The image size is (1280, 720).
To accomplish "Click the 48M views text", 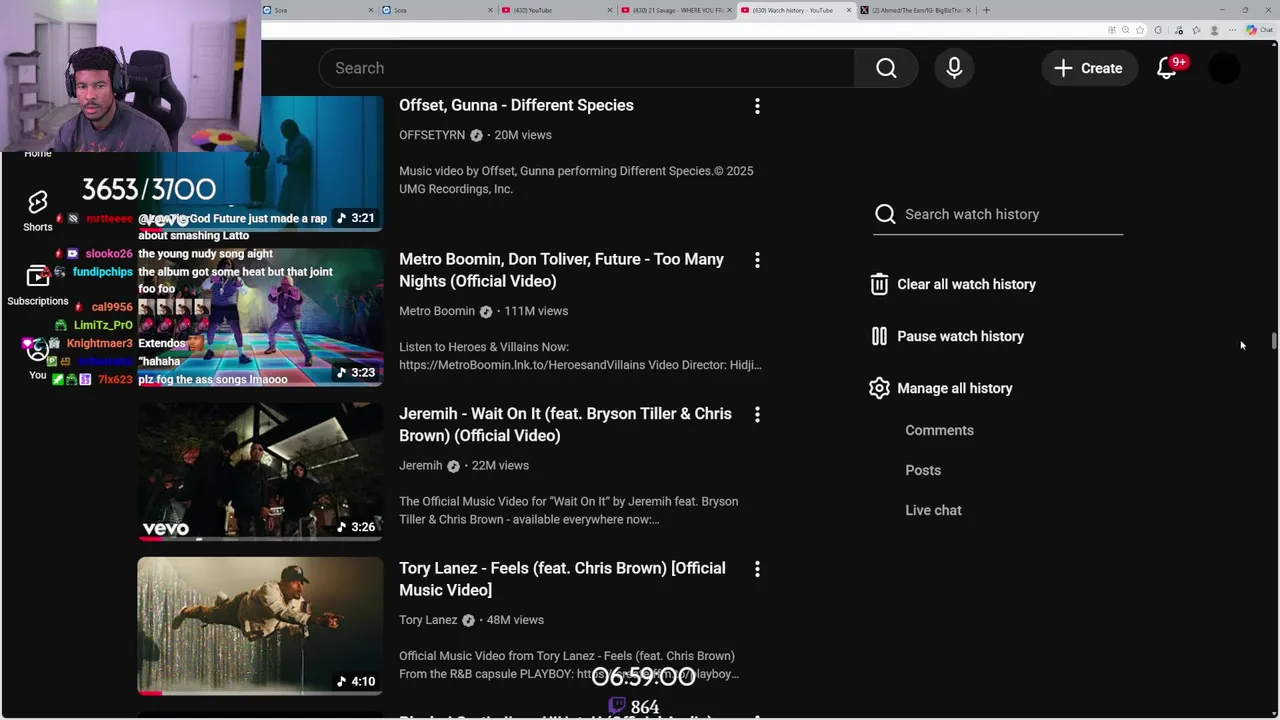I will pos(515,620).
